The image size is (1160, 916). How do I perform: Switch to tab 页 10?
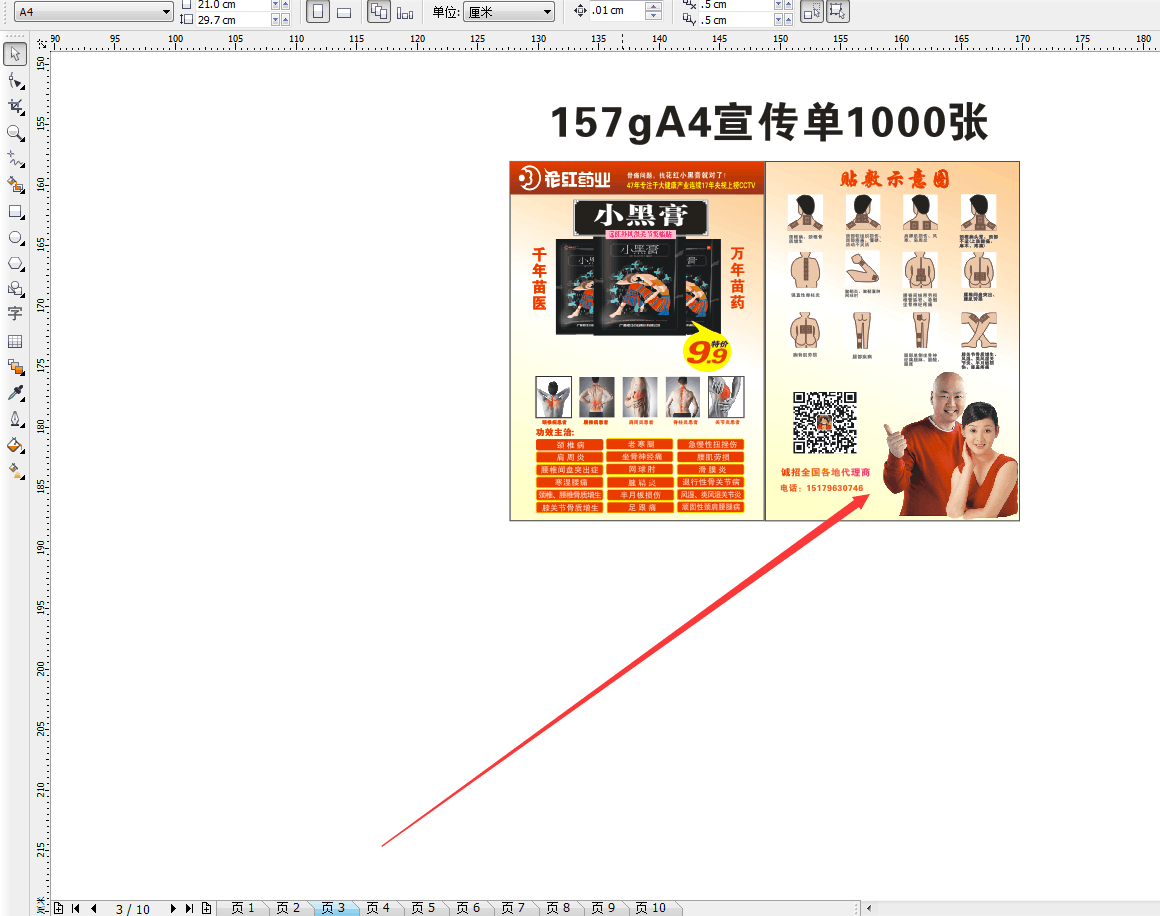(x=651, y=908)
